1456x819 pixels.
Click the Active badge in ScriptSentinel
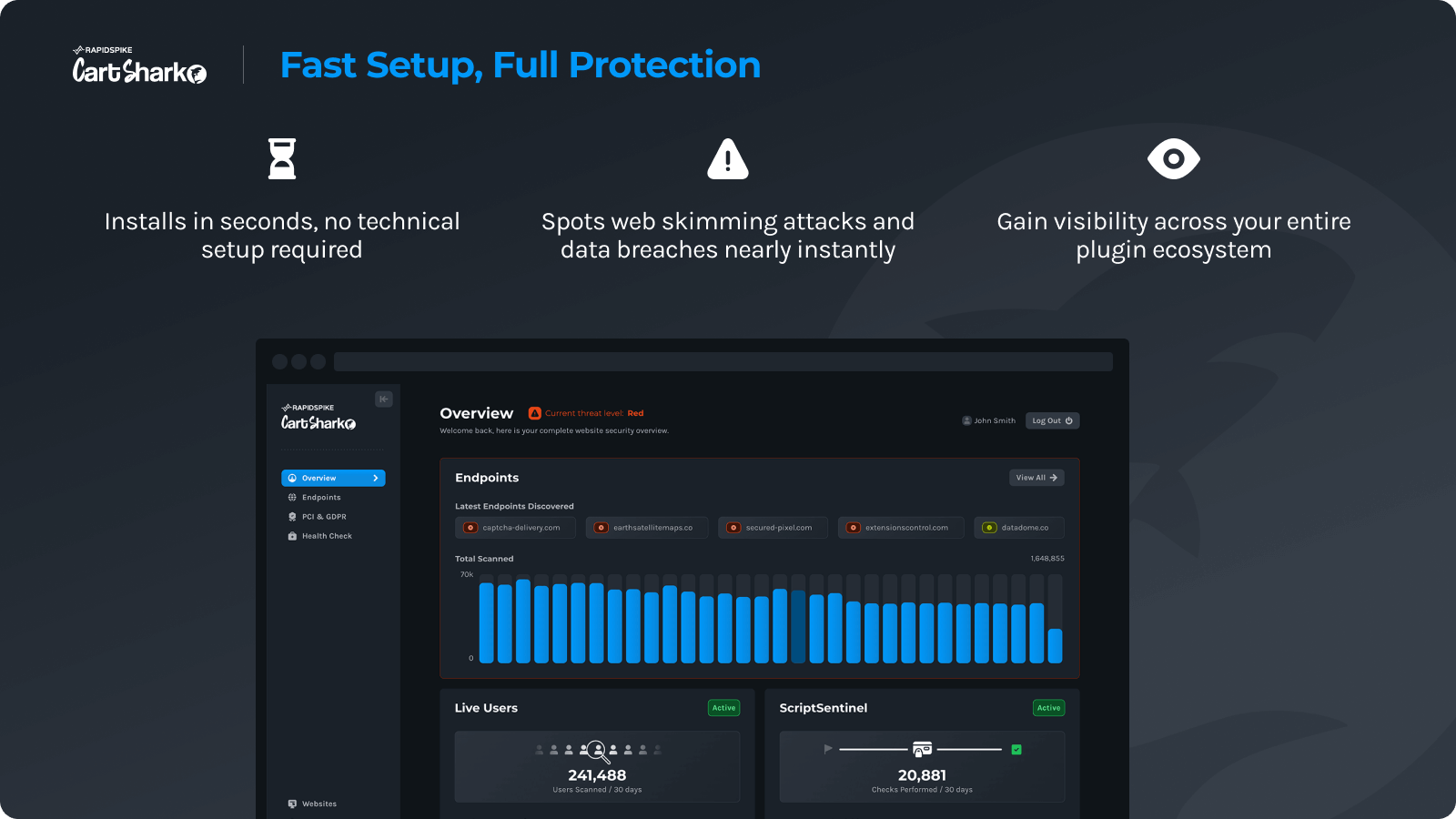(x=1048, y=708)
